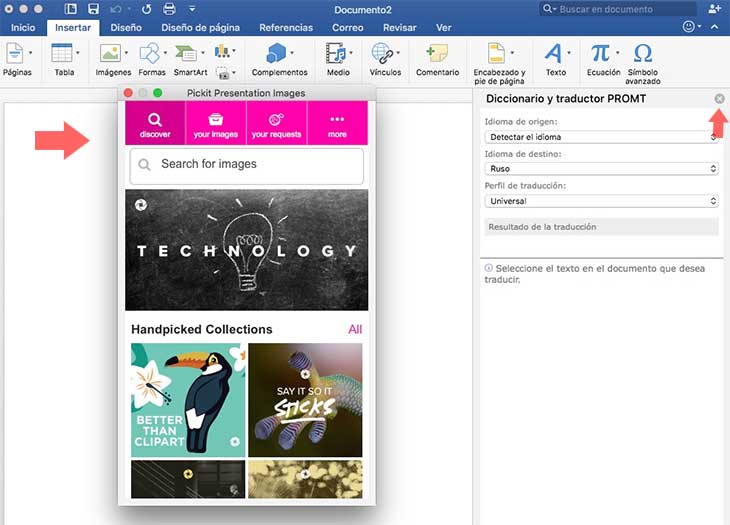Select the discover tab in Pickit
The width and height of the screenshot is (730, 525).
(155, 123)
